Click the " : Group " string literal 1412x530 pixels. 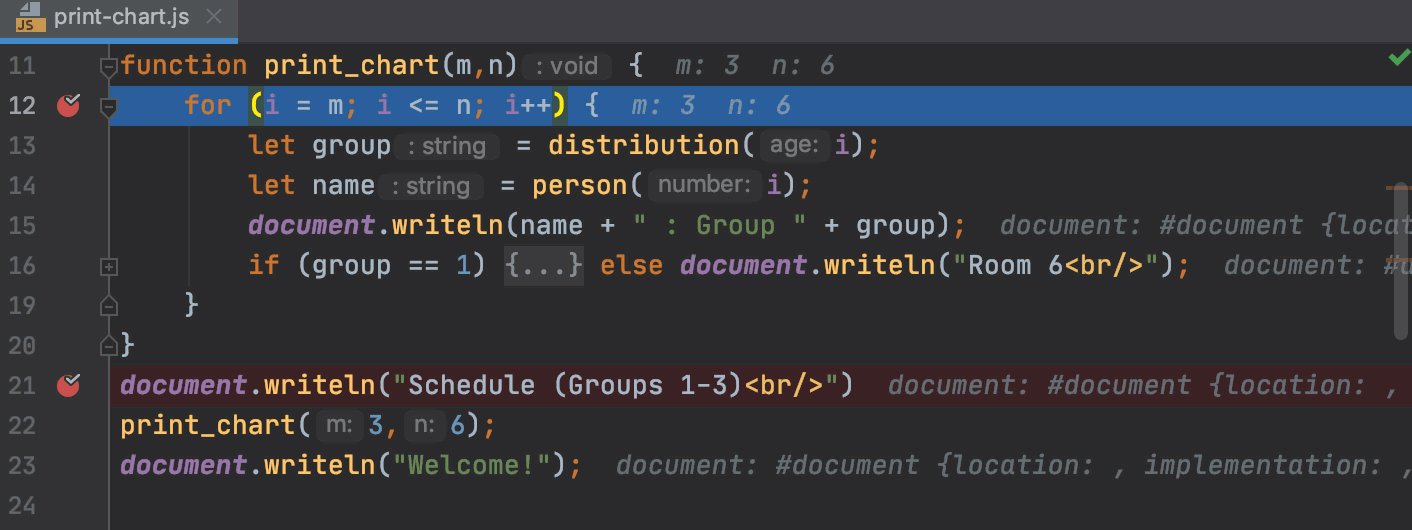[718, 225]
